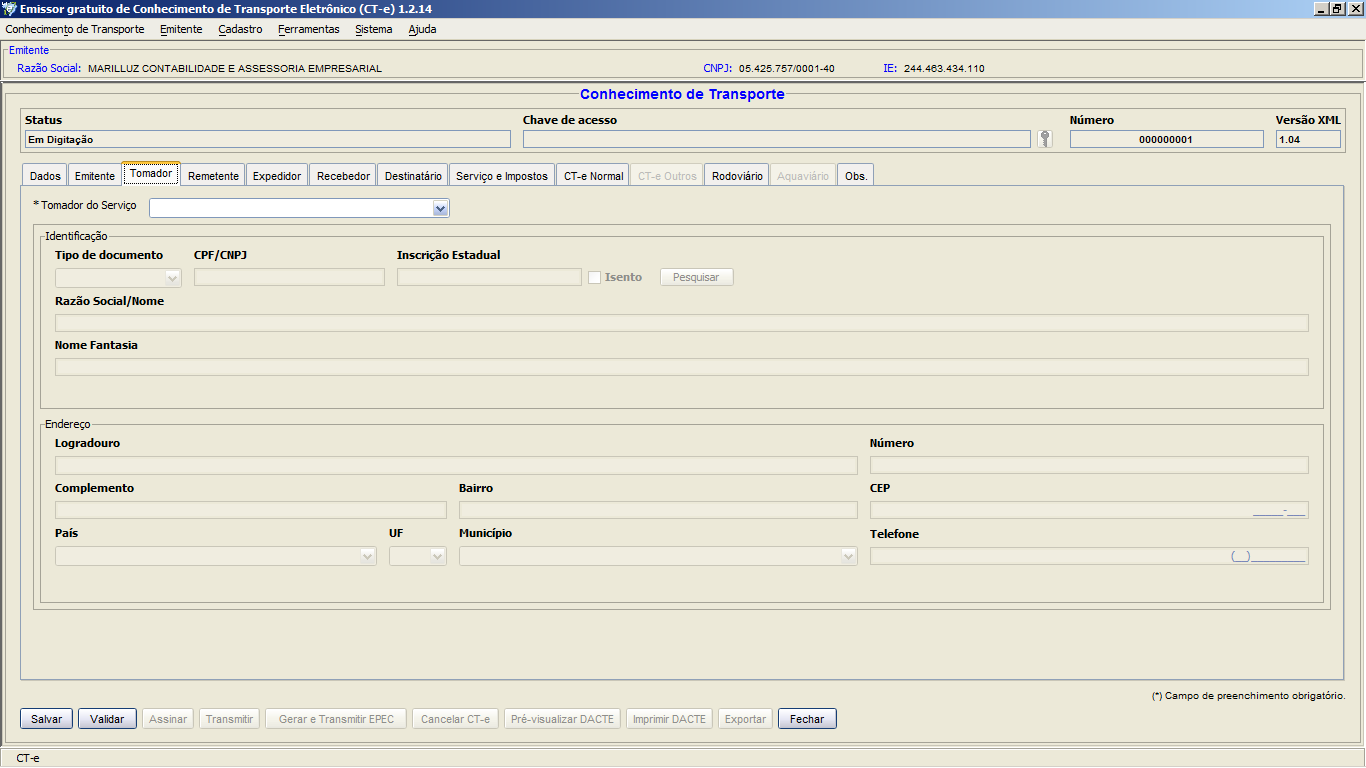Click the Complemento input field
1366x768 pixels.
251,510
